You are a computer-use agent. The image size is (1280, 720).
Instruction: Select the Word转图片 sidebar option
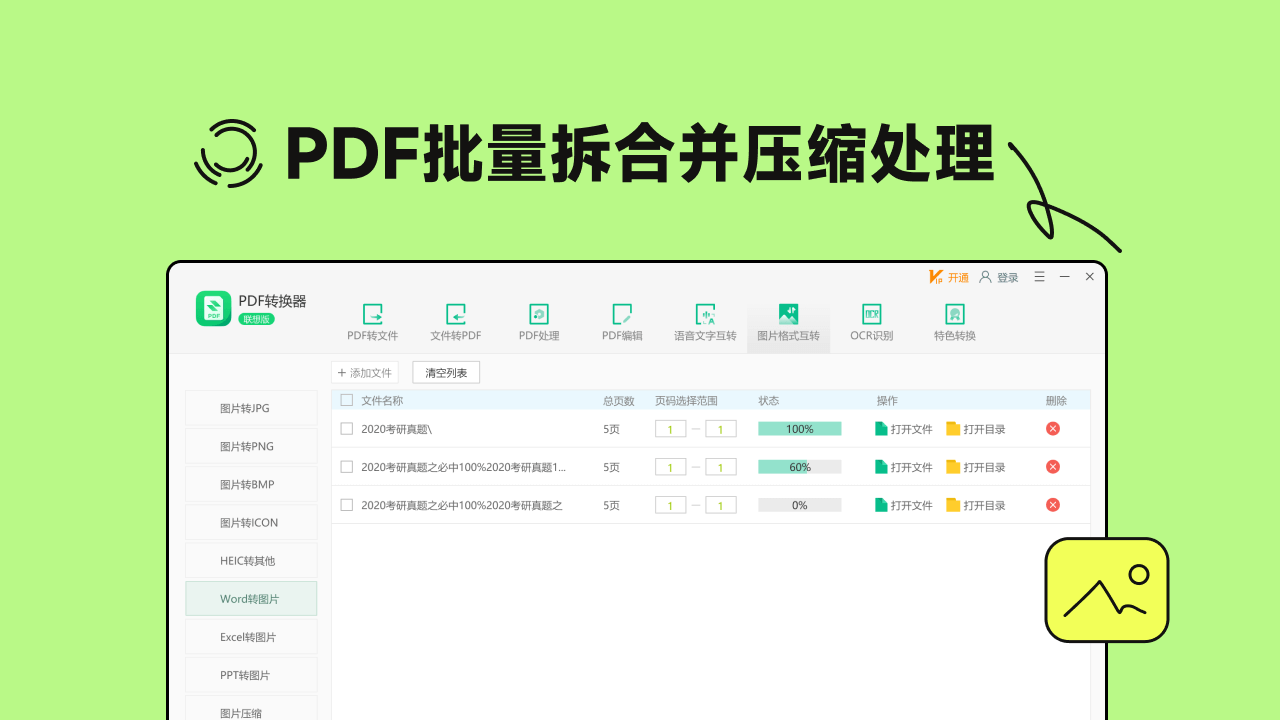coord(250,598)
